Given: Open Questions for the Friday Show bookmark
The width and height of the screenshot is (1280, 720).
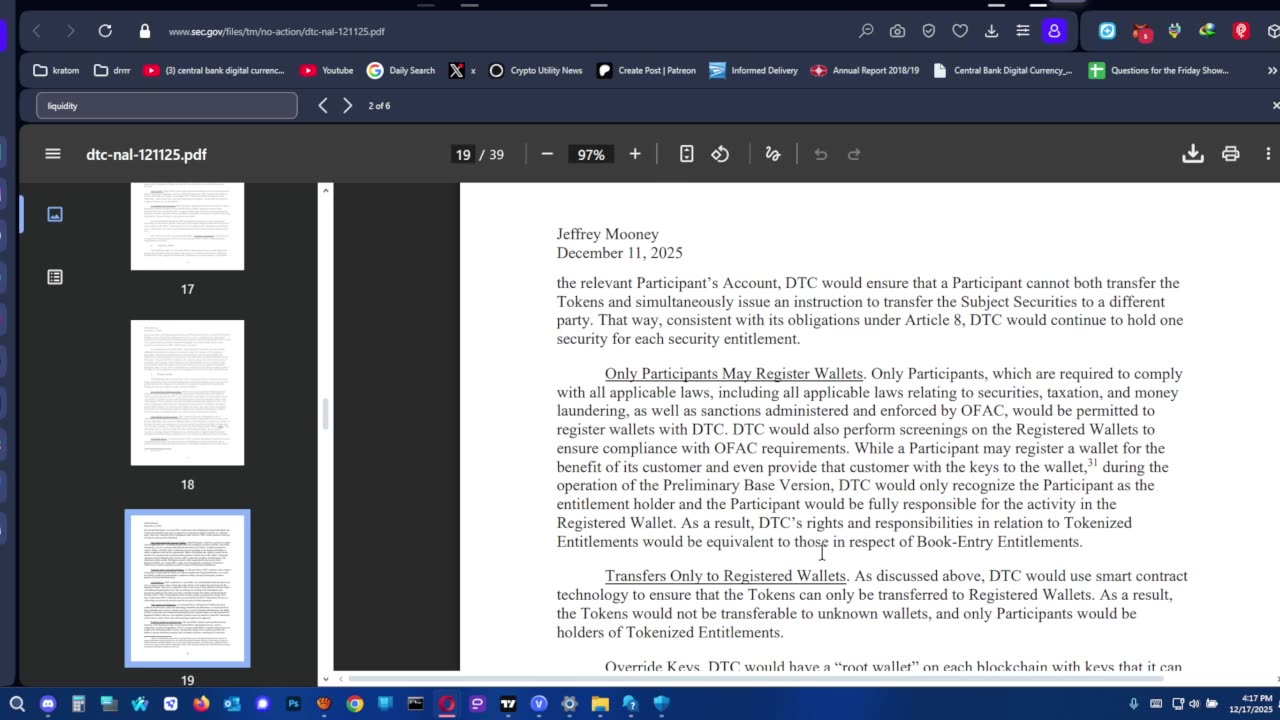Looking at the screenshot, I should tap(1159, 70).
